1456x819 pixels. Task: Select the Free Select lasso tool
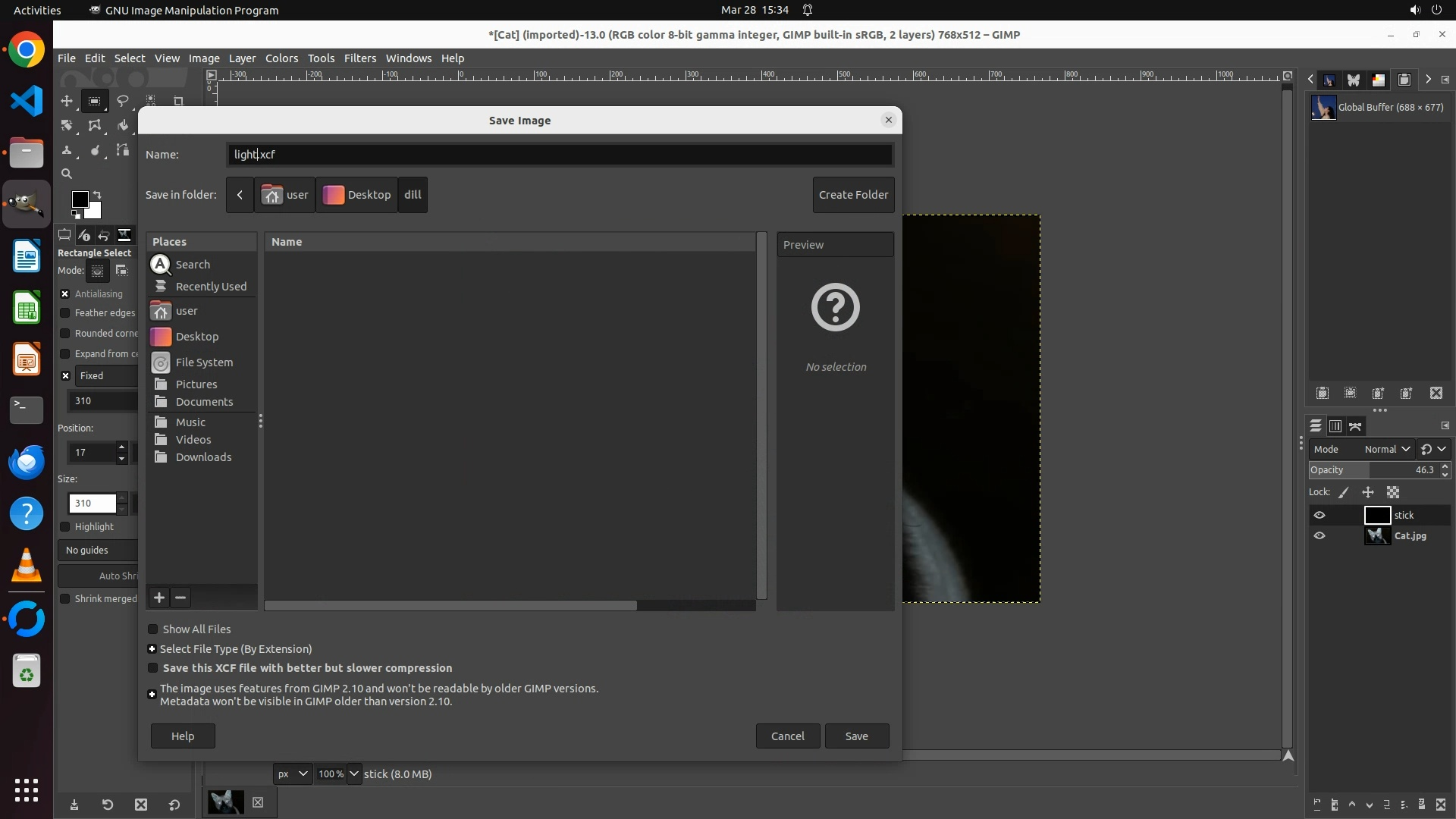tap(122, 101)
